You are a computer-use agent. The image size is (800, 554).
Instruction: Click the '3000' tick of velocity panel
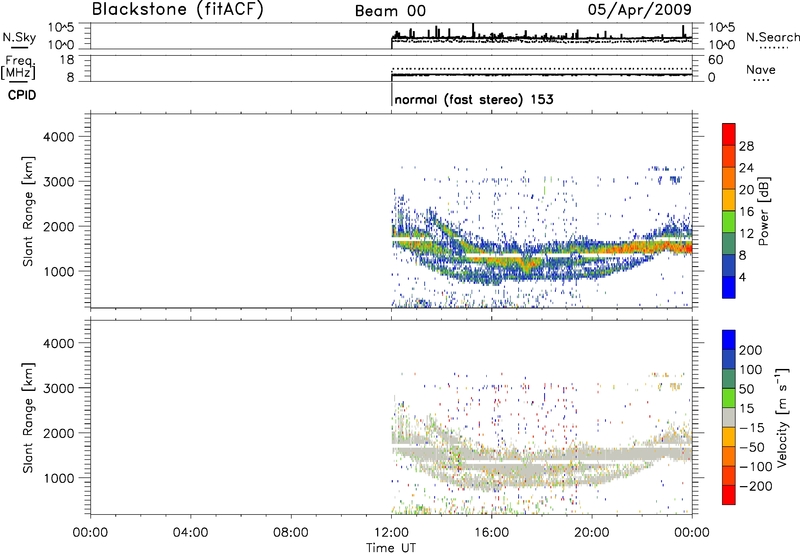(x=59, y=388)
